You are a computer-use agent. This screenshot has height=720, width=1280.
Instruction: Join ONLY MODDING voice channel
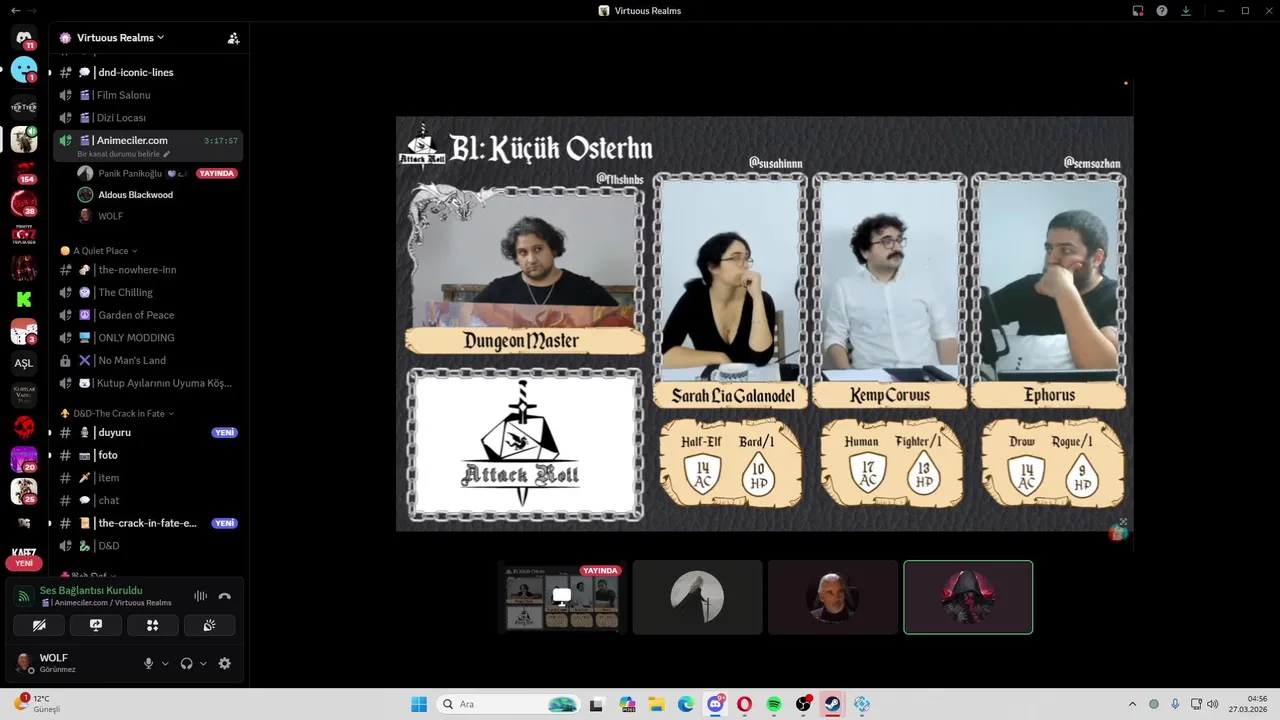tap(148, 338)
